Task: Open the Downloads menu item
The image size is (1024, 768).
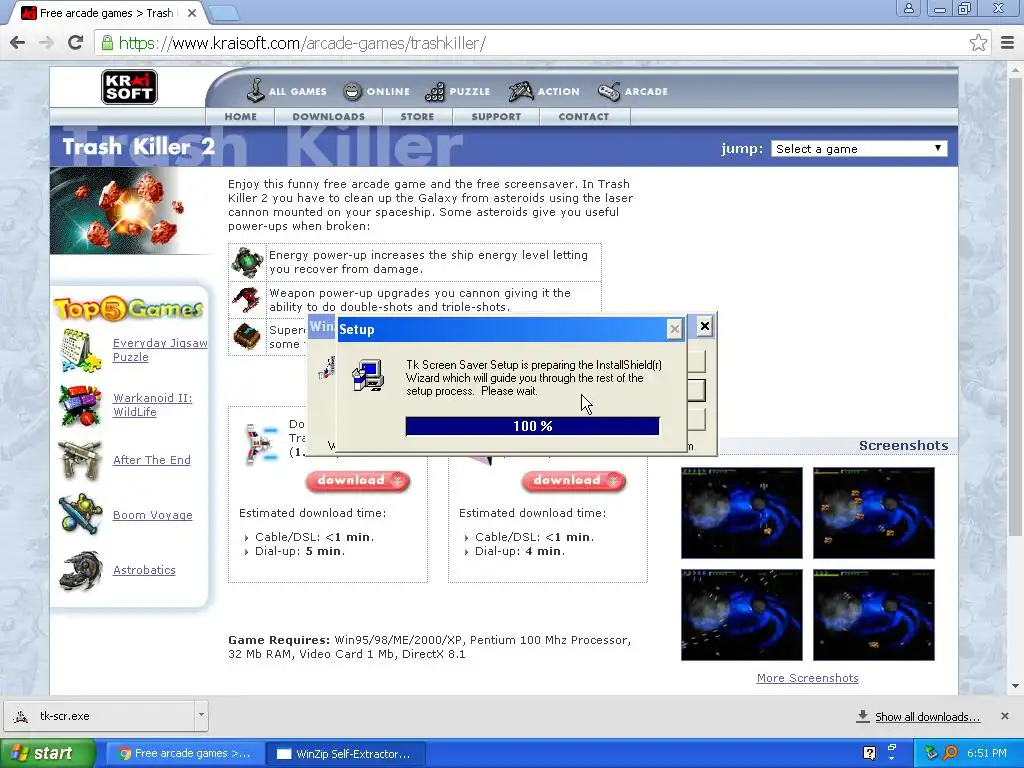Action: (328, 116)
